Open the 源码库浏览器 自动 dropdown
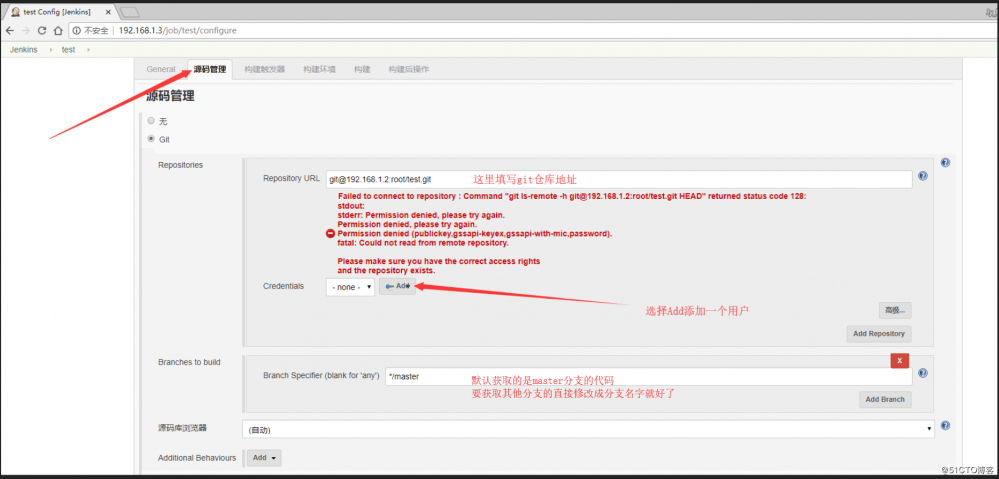Image resolution: width=999 pixels, height=479 pixels. [x=588, y=429]
